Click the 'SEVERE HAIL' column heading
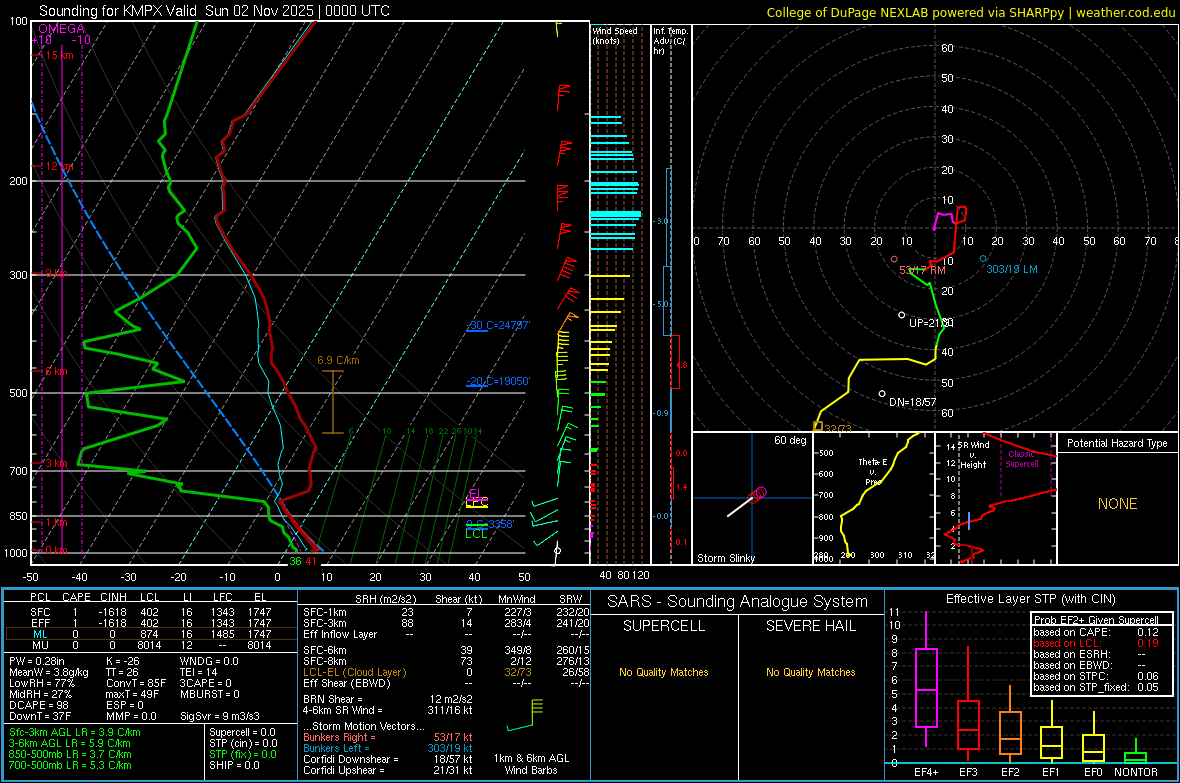Screen dimensions: 1180x783 tap(810, 626)
